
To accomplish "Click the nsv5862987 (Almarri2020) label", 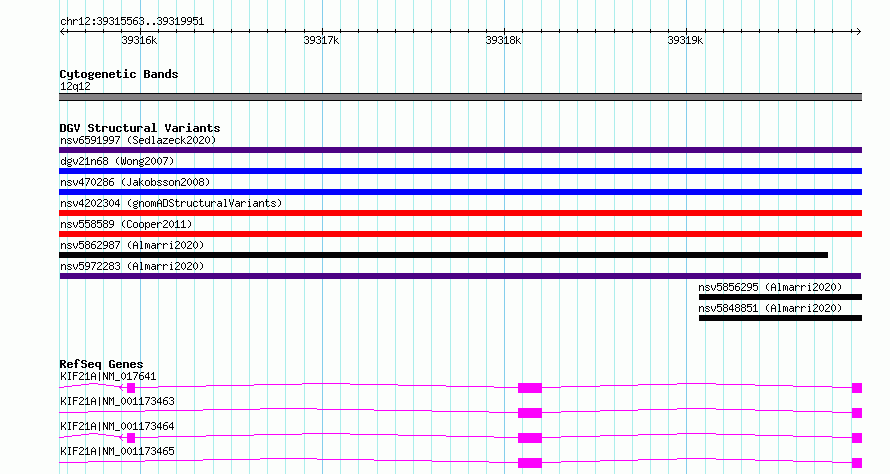I will (132, 245).
